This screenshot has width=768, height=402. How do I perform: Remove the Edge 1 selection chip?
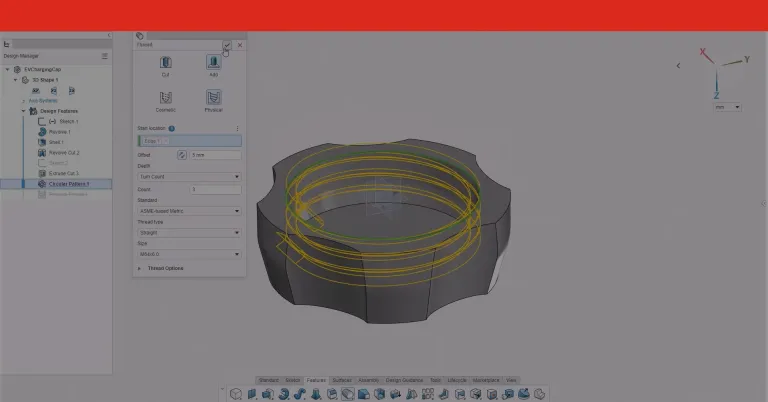[x=166, y=141]
